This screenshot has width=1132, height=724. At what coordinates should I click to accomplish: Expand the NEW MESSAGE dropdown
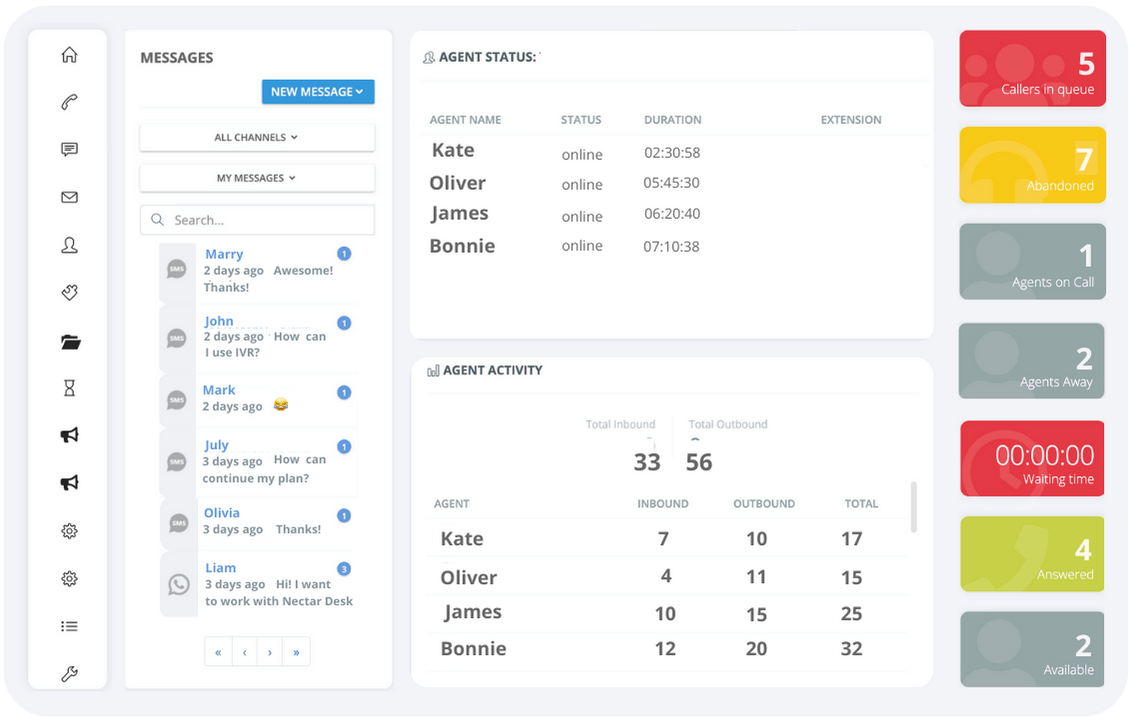318,91
